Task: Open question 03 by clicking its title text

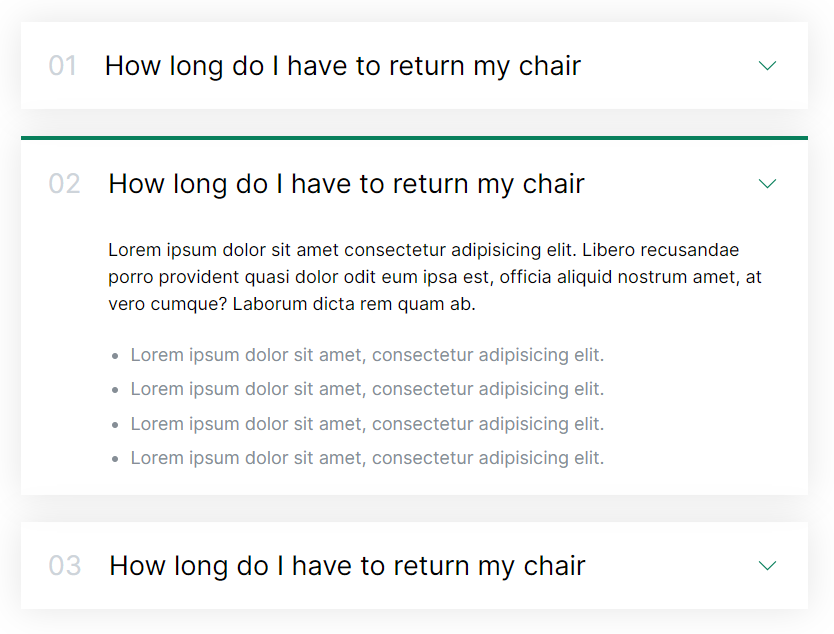Action: click(x=347, y=566)
